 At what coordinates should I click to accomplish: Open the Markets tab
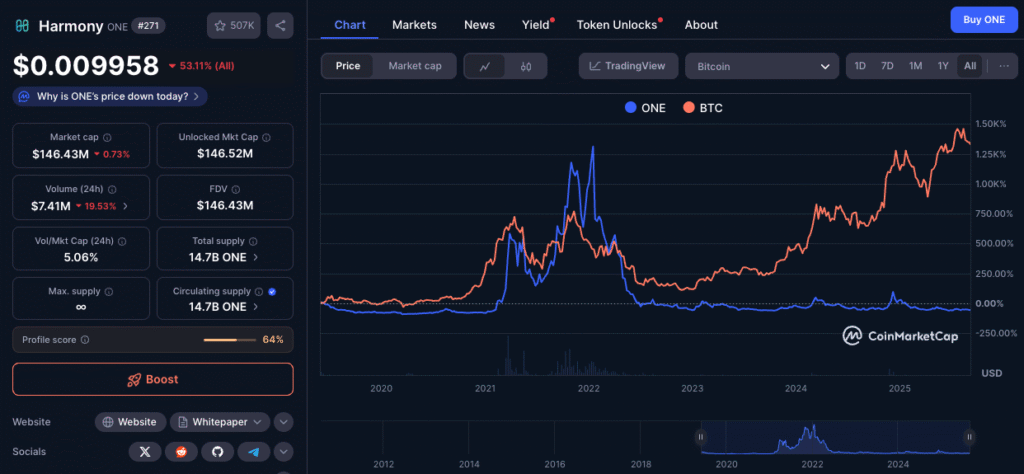click(414, 25)
